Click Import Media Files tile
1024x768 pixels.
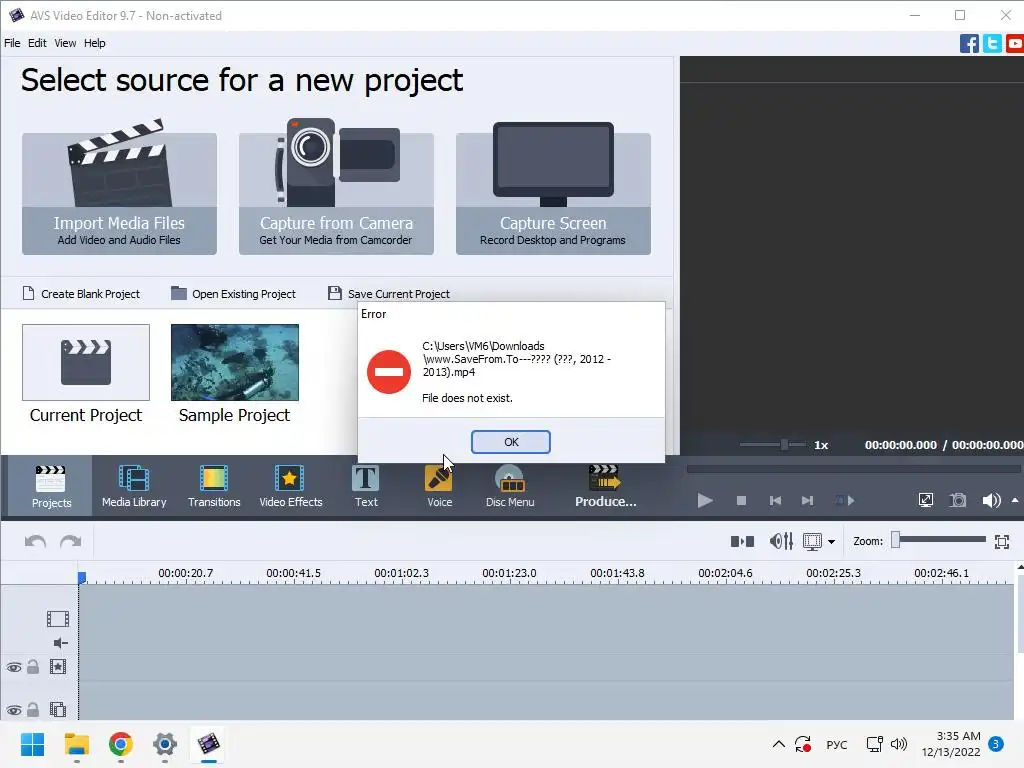[120, 193]
